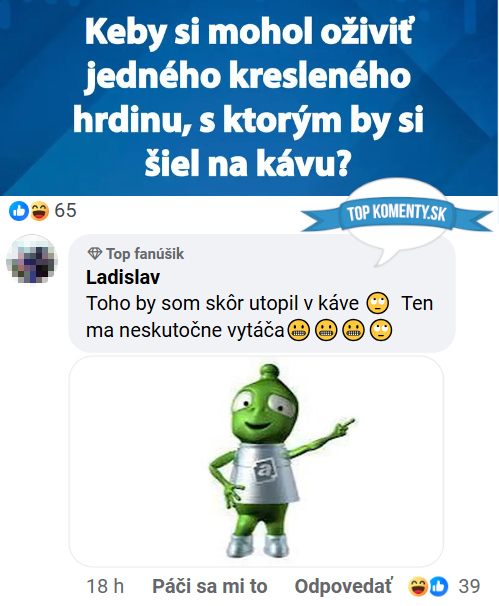
Task: Open the pixelated commenter profile picture
Action: point(32,260)
